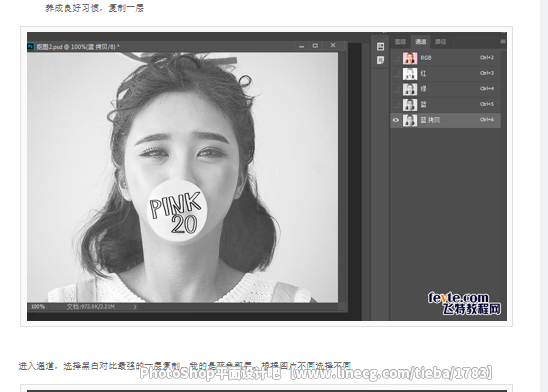Image resolution: width=548 pixels, height=392 pixels.
Task: Select the 绿 channel thumbnail
Action: tap(410, 89)
